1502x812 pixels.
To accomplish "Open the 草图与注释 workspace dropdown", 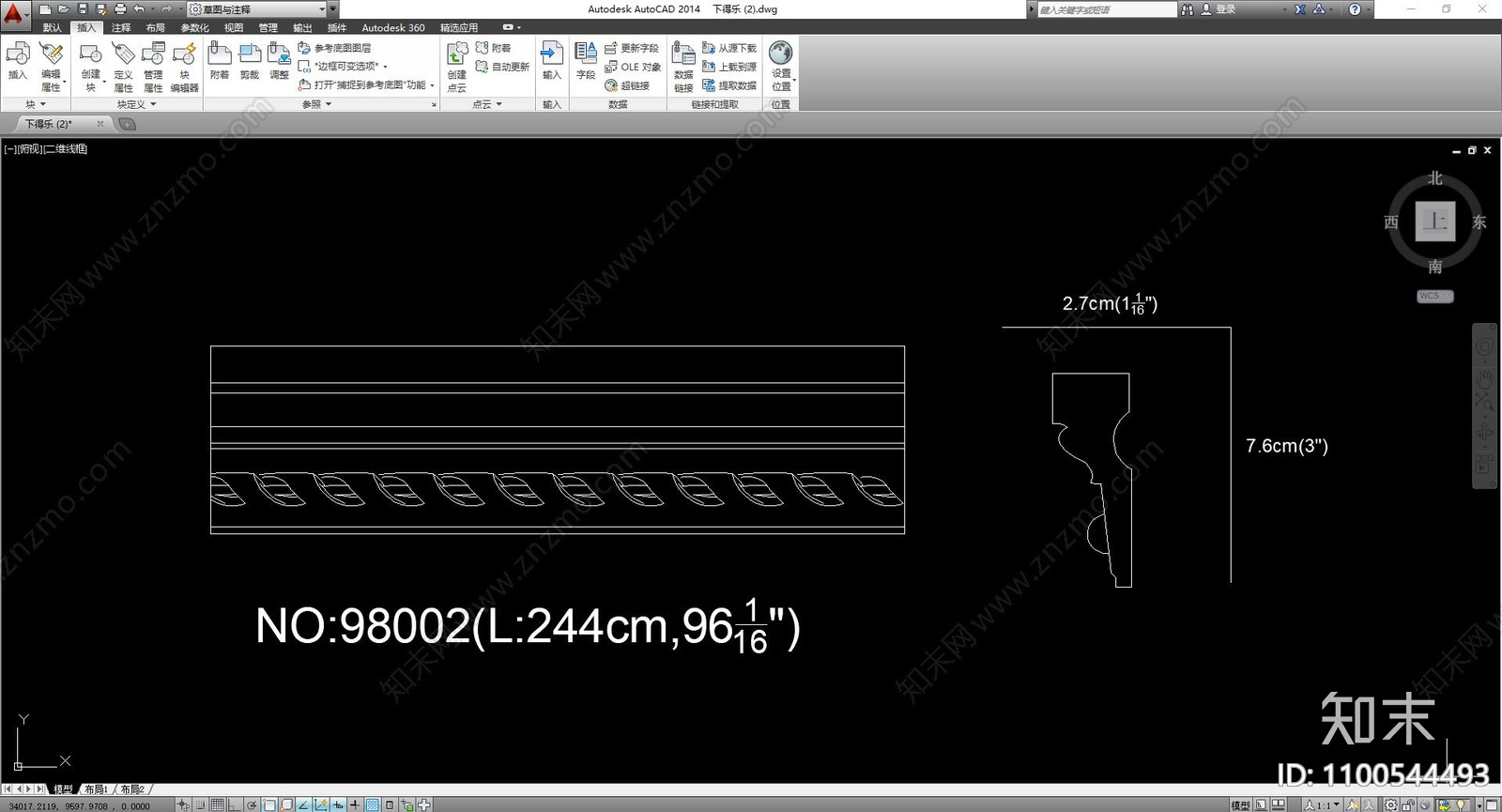I will coord(256,9).
